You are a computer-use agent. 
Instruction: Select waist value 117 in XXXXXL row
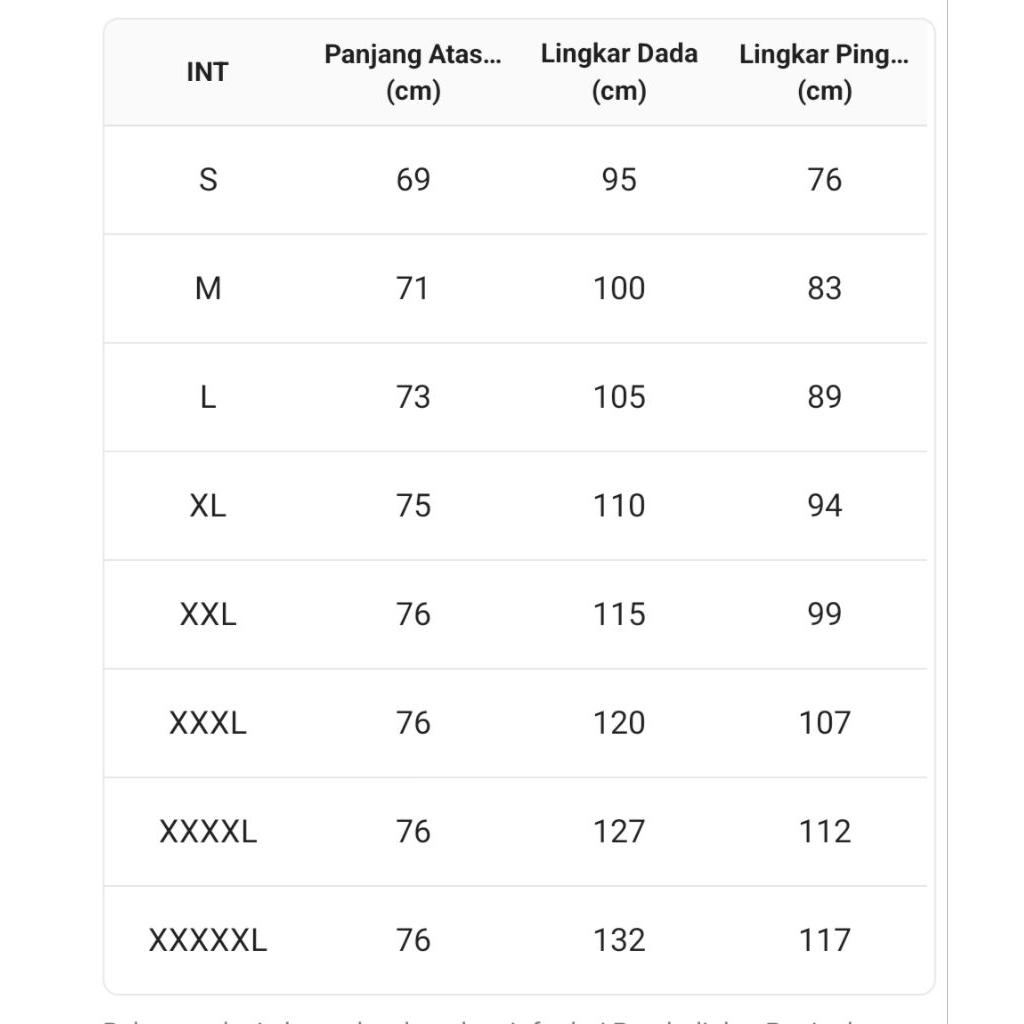point(825,940)
